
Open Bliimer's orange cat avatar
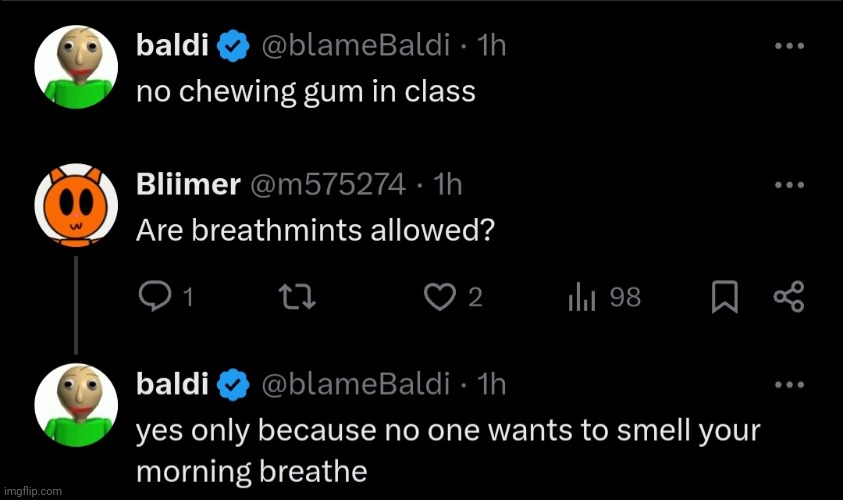click(x=76, y=205)
